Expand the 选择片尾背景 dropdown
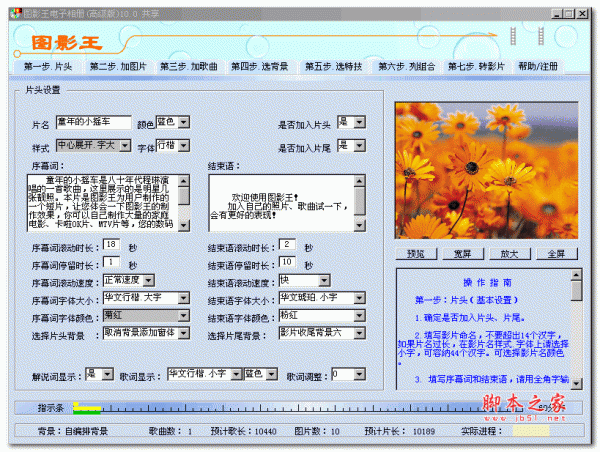Viewport: 600px width, 452px height. click(360, 333)
